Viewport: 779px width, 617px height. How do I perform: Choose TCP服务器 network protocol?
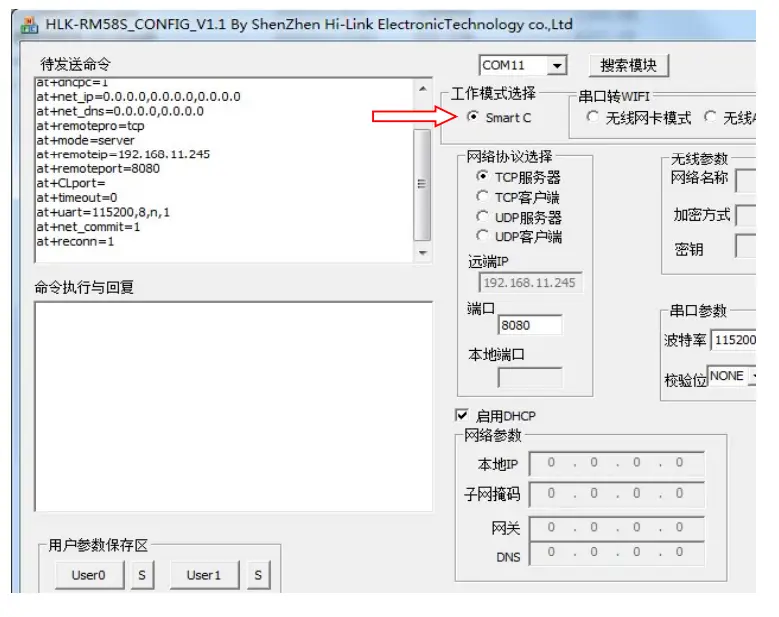click(482, 176)
